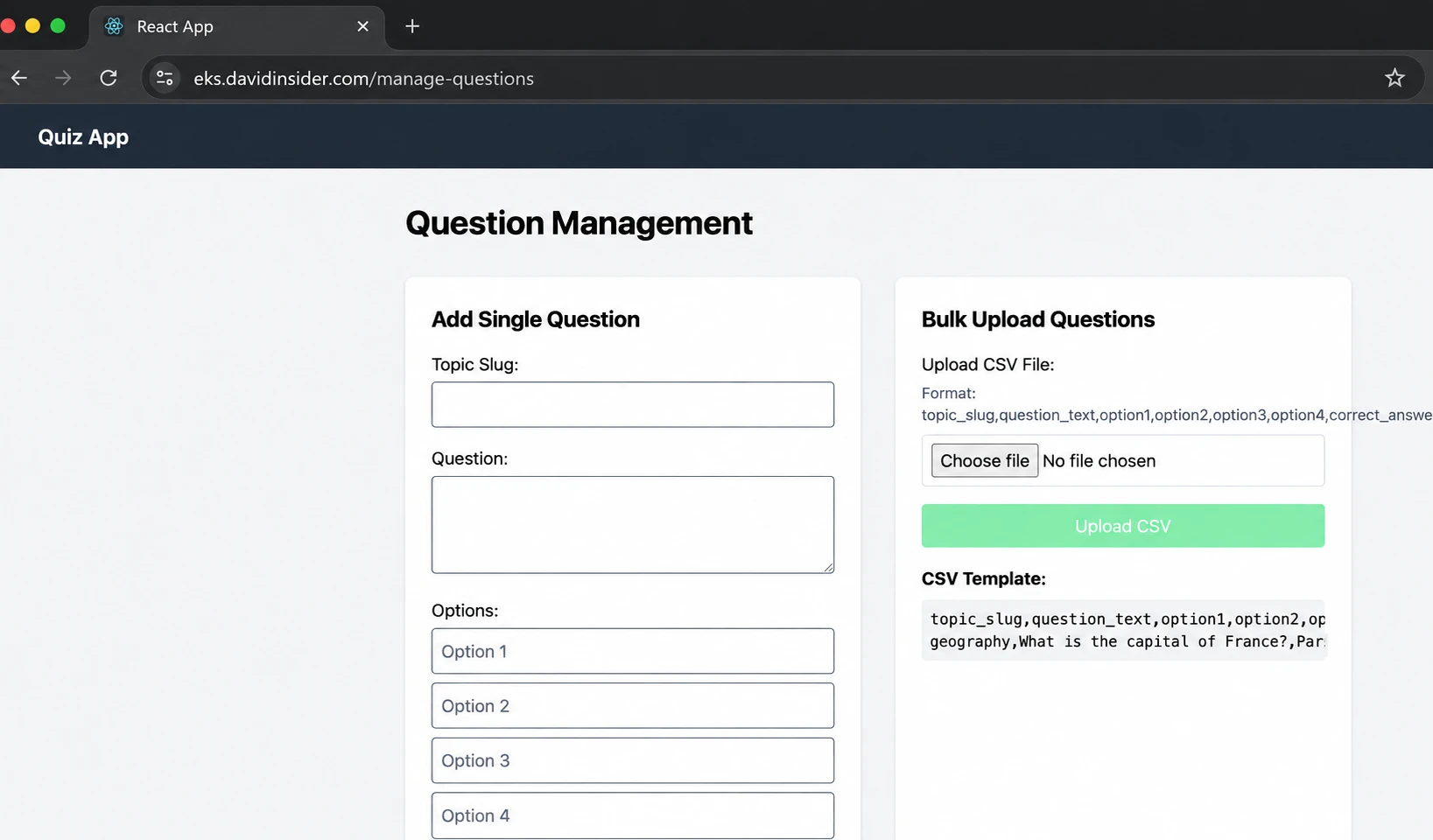The width and height of the screenshot is (1433, 840).
Task: Click the 'Options:' label
Action: click(465, 611)
